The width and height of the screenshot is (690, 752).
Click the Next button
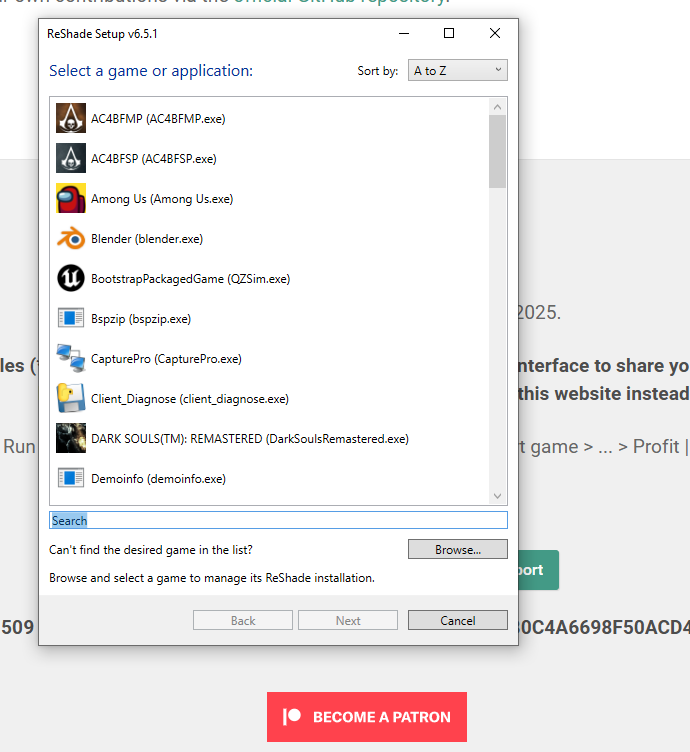[x=348, y=620]
